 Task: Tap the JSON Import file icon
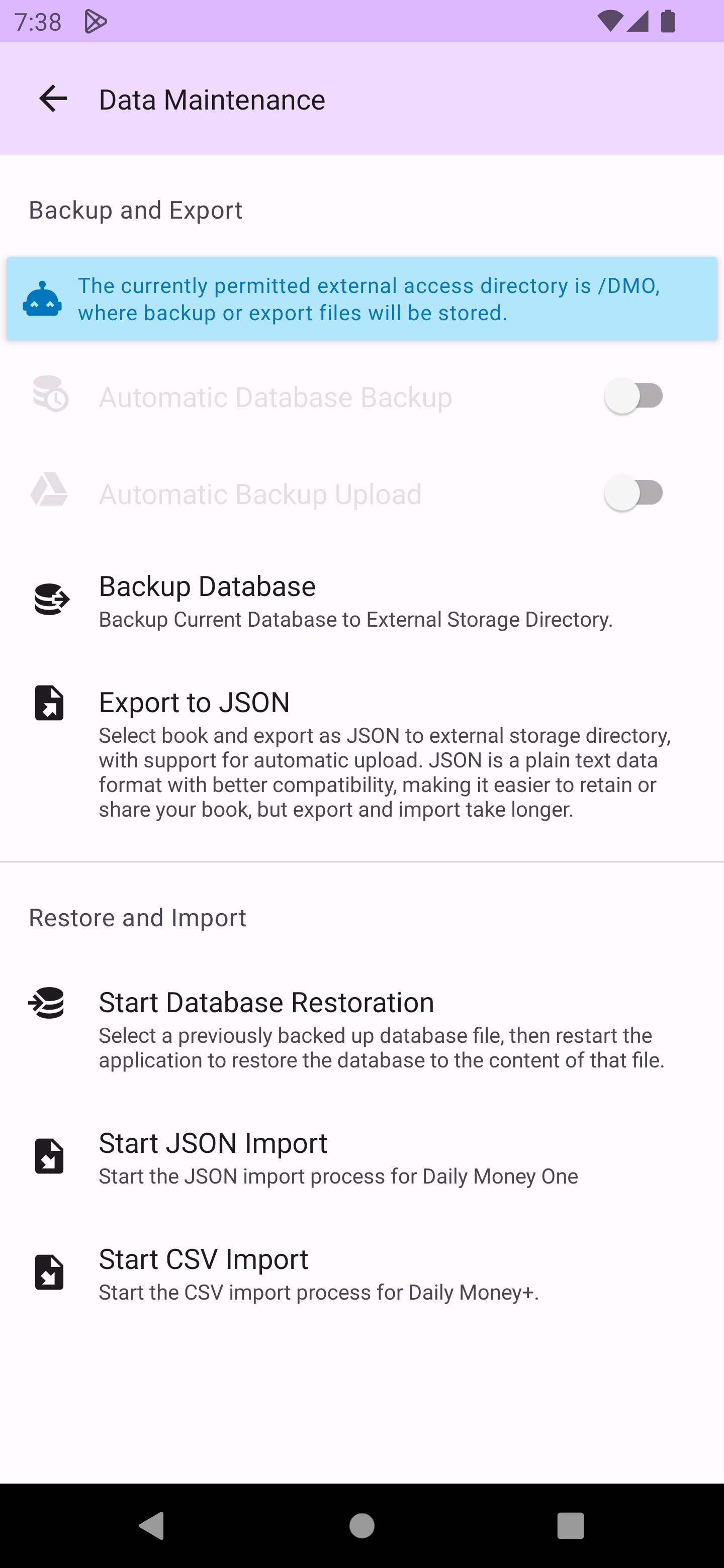tap(49, 1156)
